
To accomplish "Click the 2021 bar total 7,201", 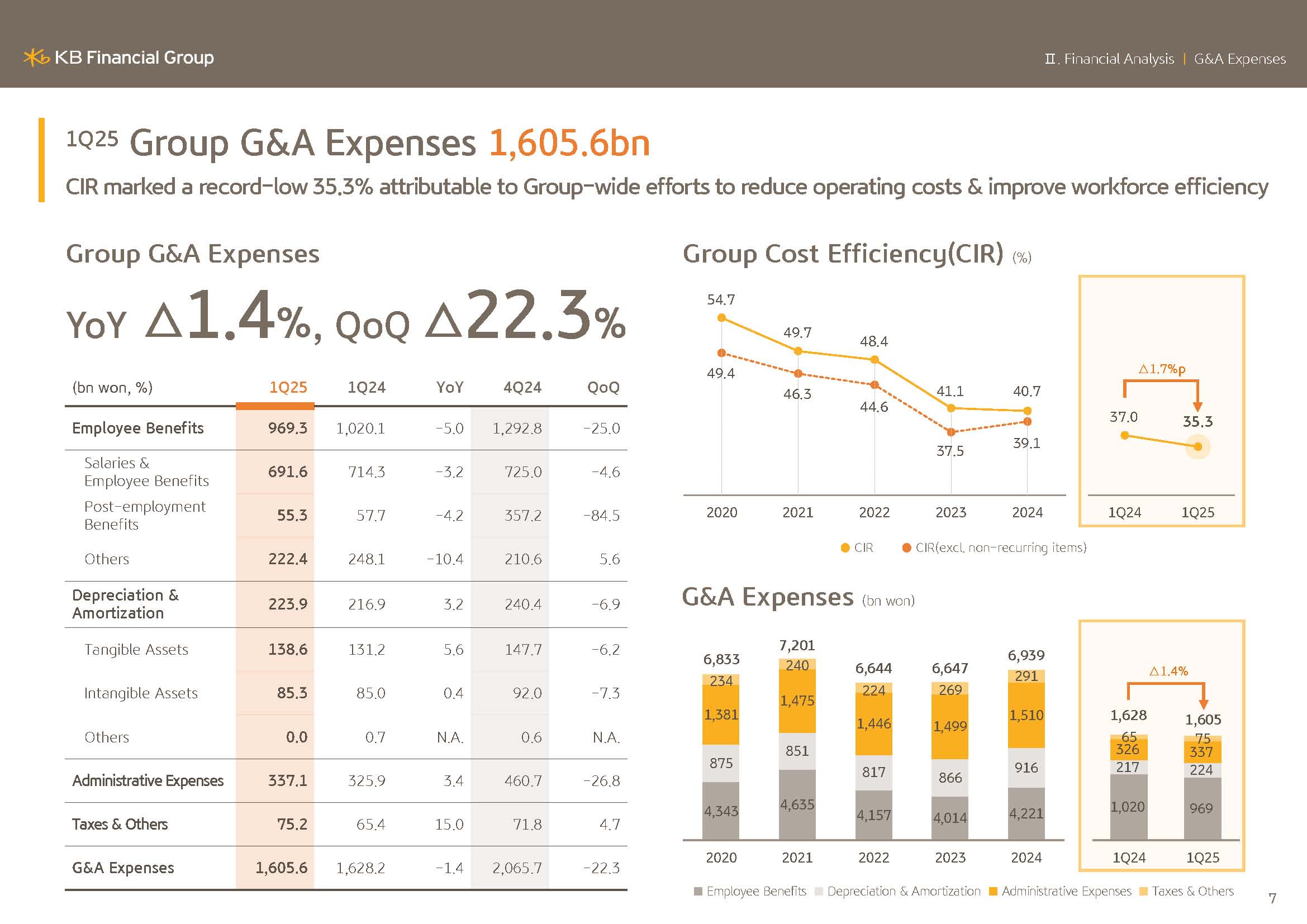I will pyautogui.click(x=797, y=645).
